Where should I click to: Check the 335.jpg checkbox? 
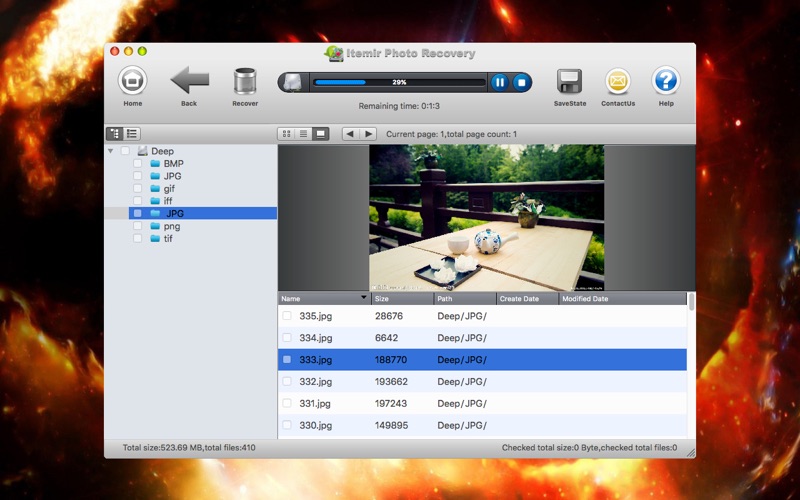pos(287,316)
